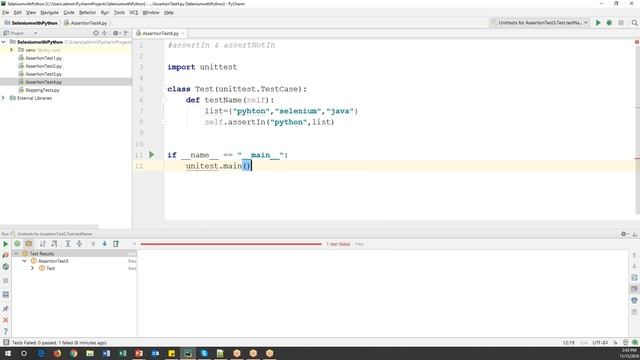Viewport: 640px width, 360px height.
Task: Toggle show passed tests in Run toolbar
Action: [17, 244]
